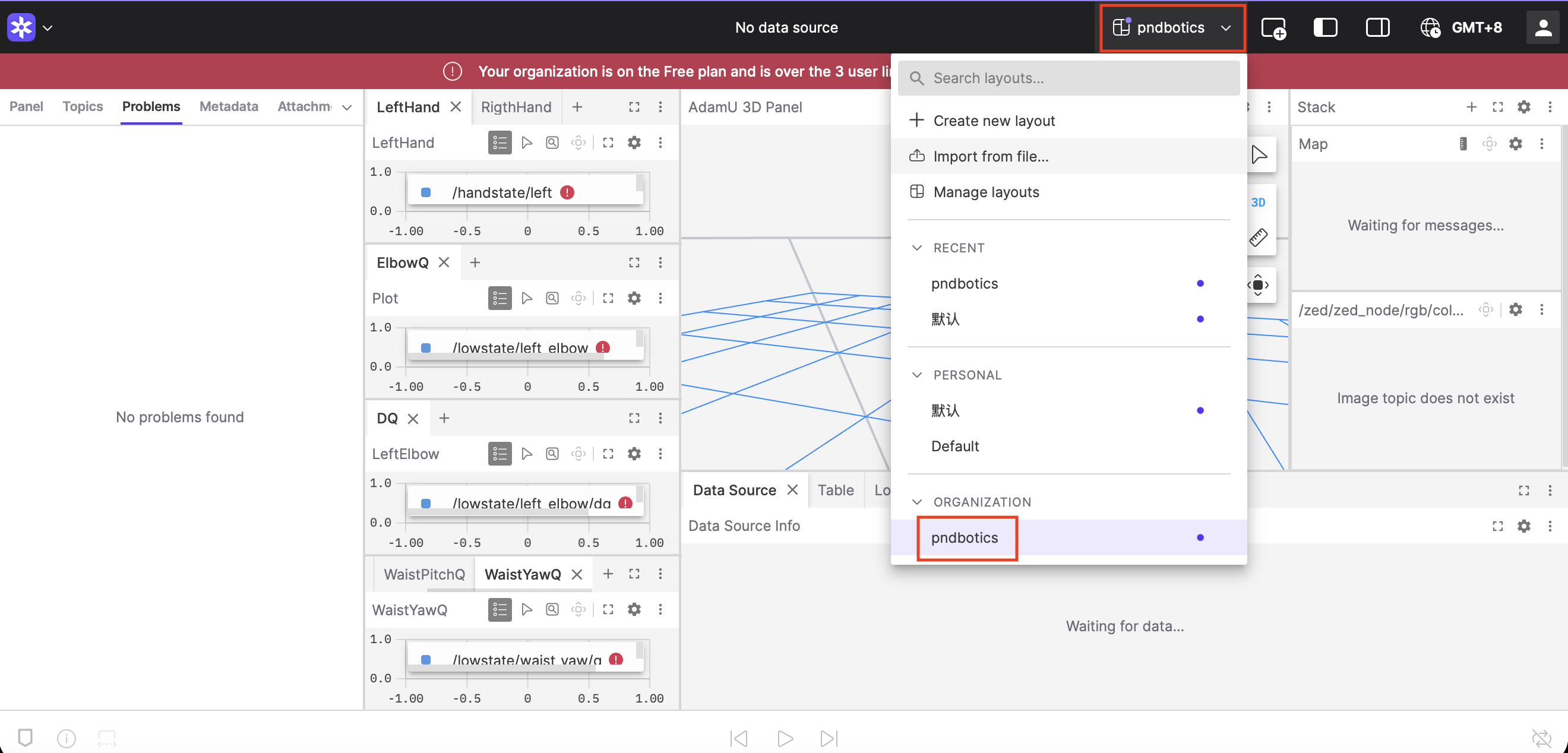Switch to the Table tab
The image size is (1568, 753).
836,490
